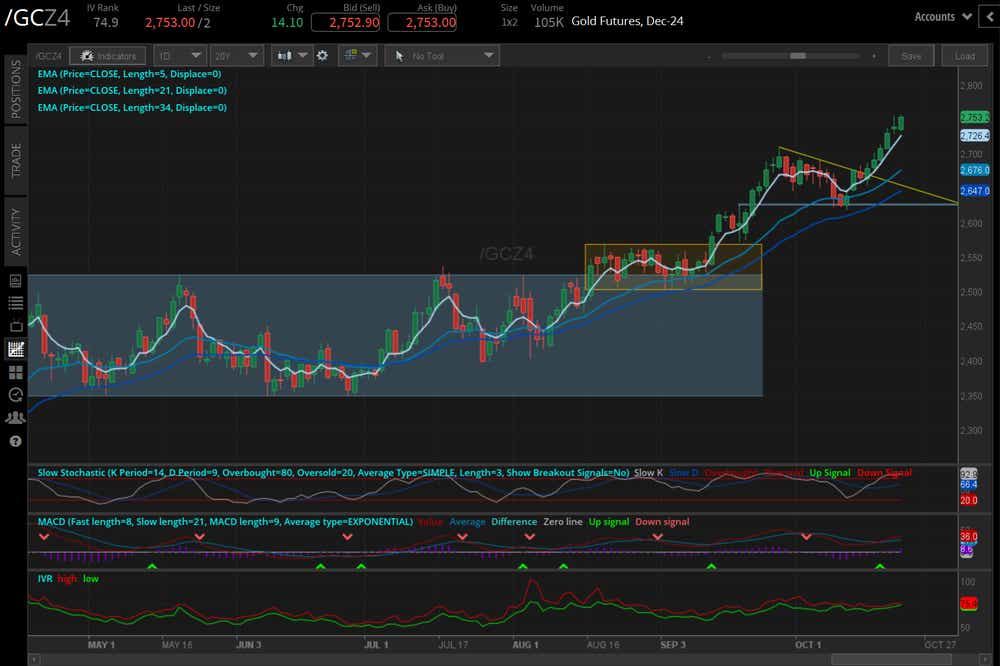Click the MAY 1 date axis label
Image resolution: width=1000 pixels, height=666 pixels.
101,645
